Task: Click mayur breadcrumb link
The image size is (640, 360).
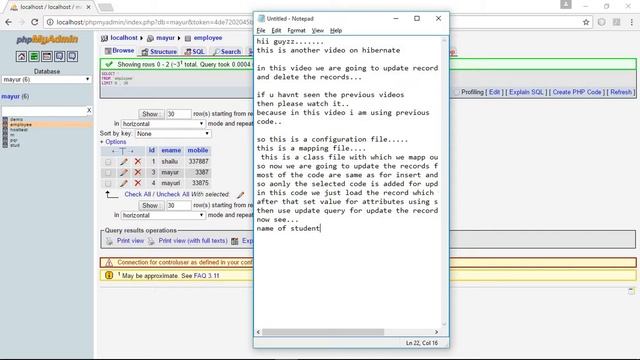Action: coord(165,38)
